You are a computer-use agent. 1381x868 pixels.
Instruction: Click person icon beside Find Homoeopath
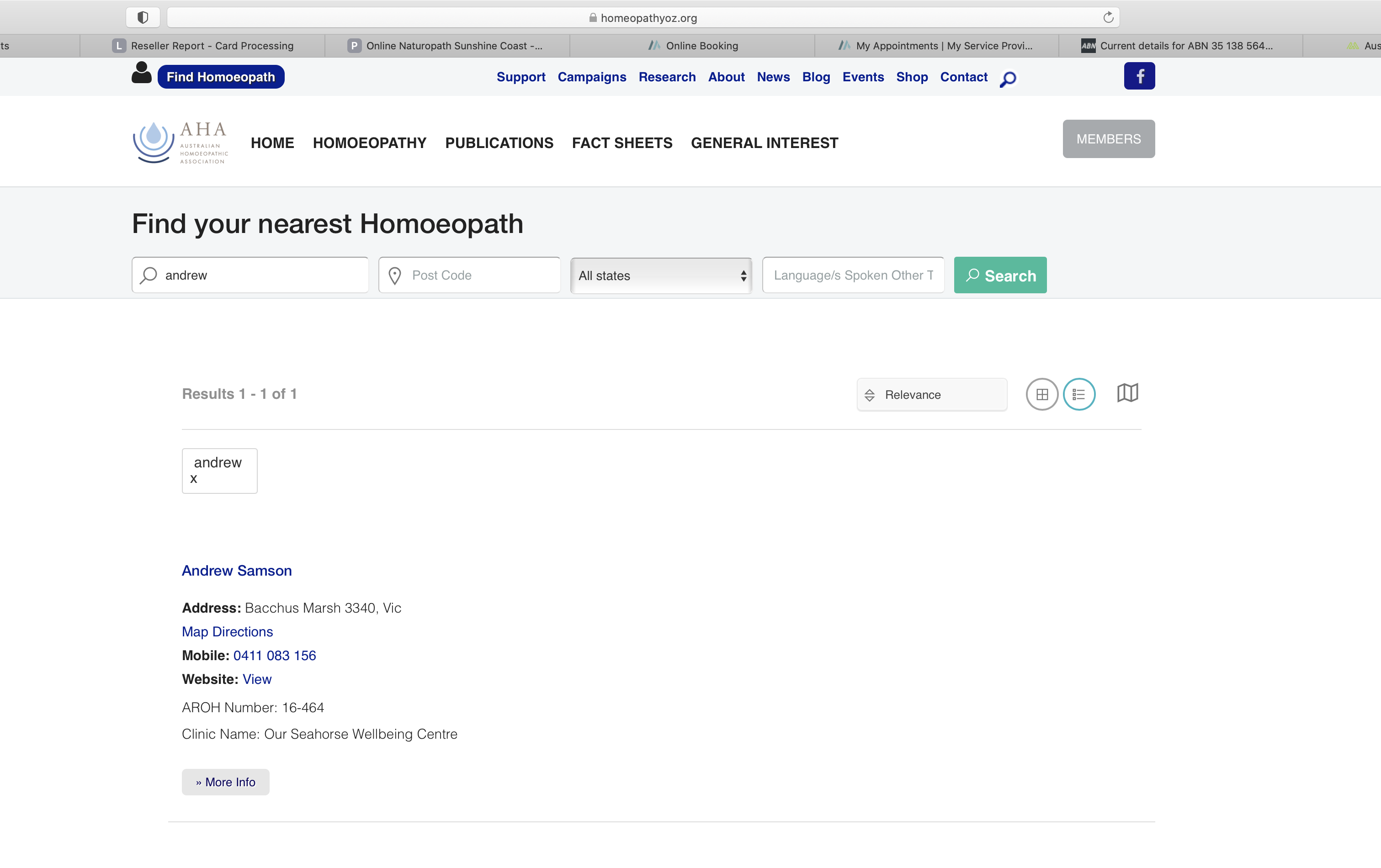(x=141, y=74)
